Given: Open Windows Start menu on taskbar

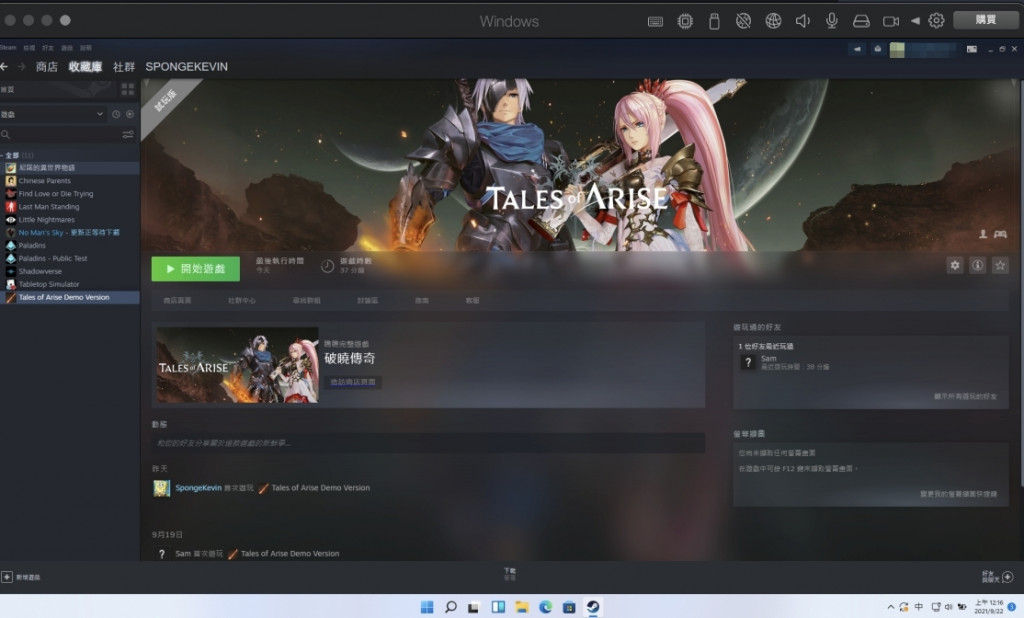Looking at the screenshot, I should tap(427, 607).
